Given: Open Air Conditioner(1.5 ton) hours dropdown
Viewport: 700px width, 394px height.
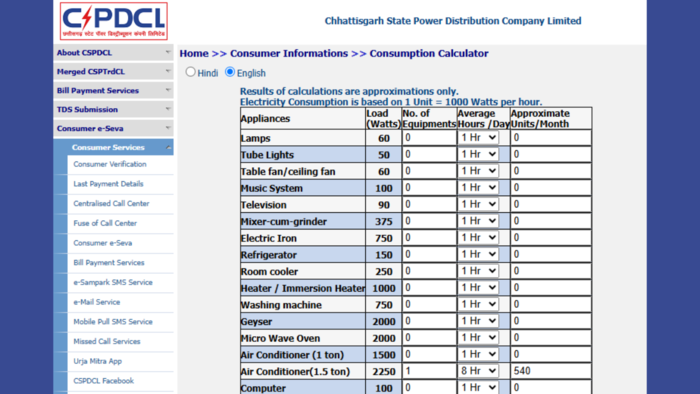Looking at the screenshot, I should [478, 371].
